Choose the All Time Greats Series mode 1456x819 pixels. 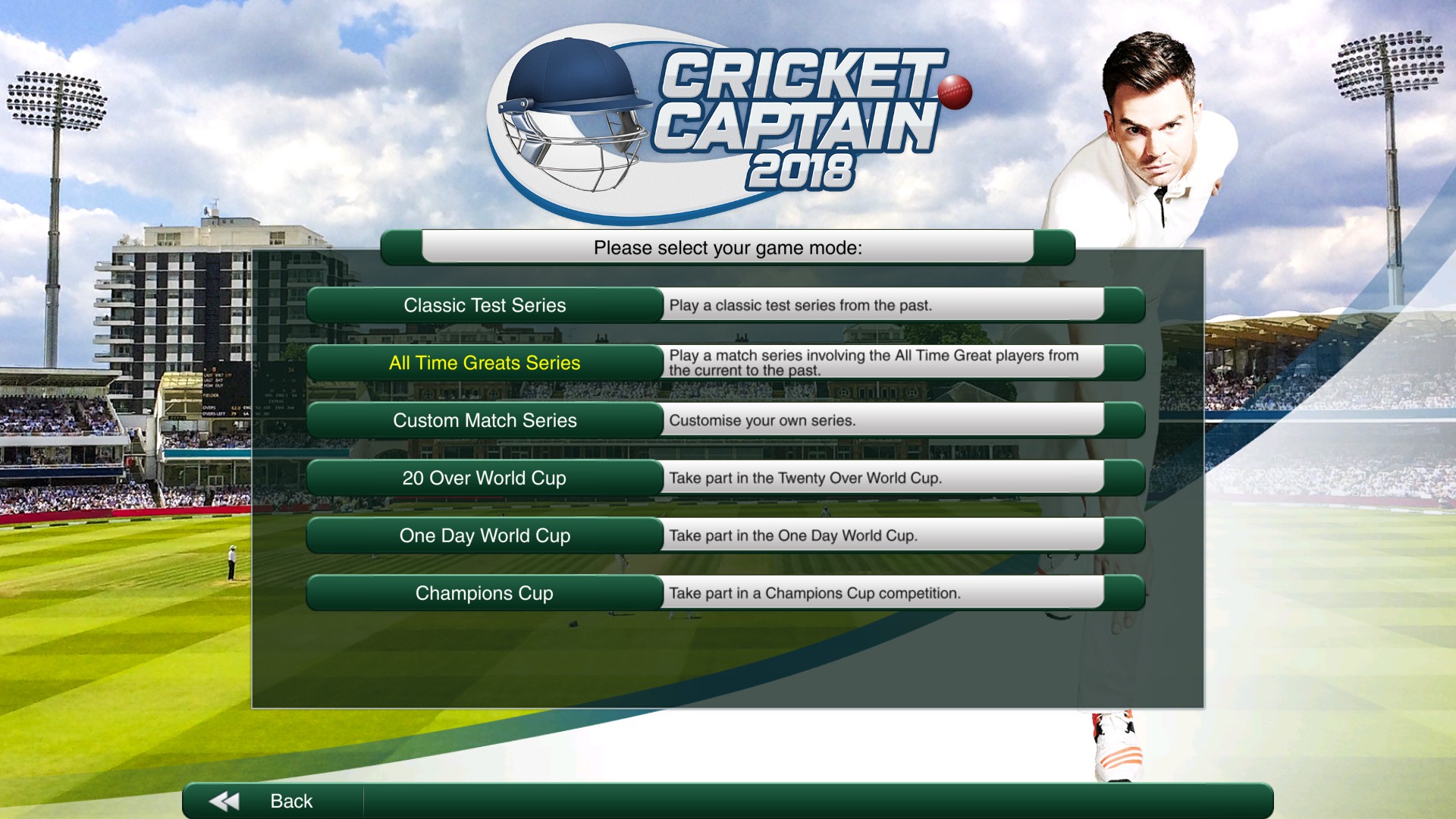tap(485, 363)
